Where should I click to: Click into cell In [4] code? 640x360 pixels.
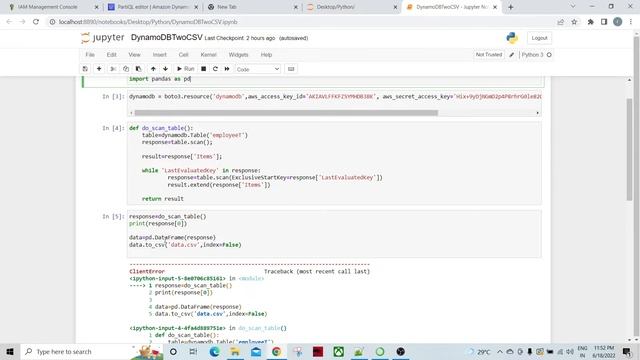pos(334,163)
